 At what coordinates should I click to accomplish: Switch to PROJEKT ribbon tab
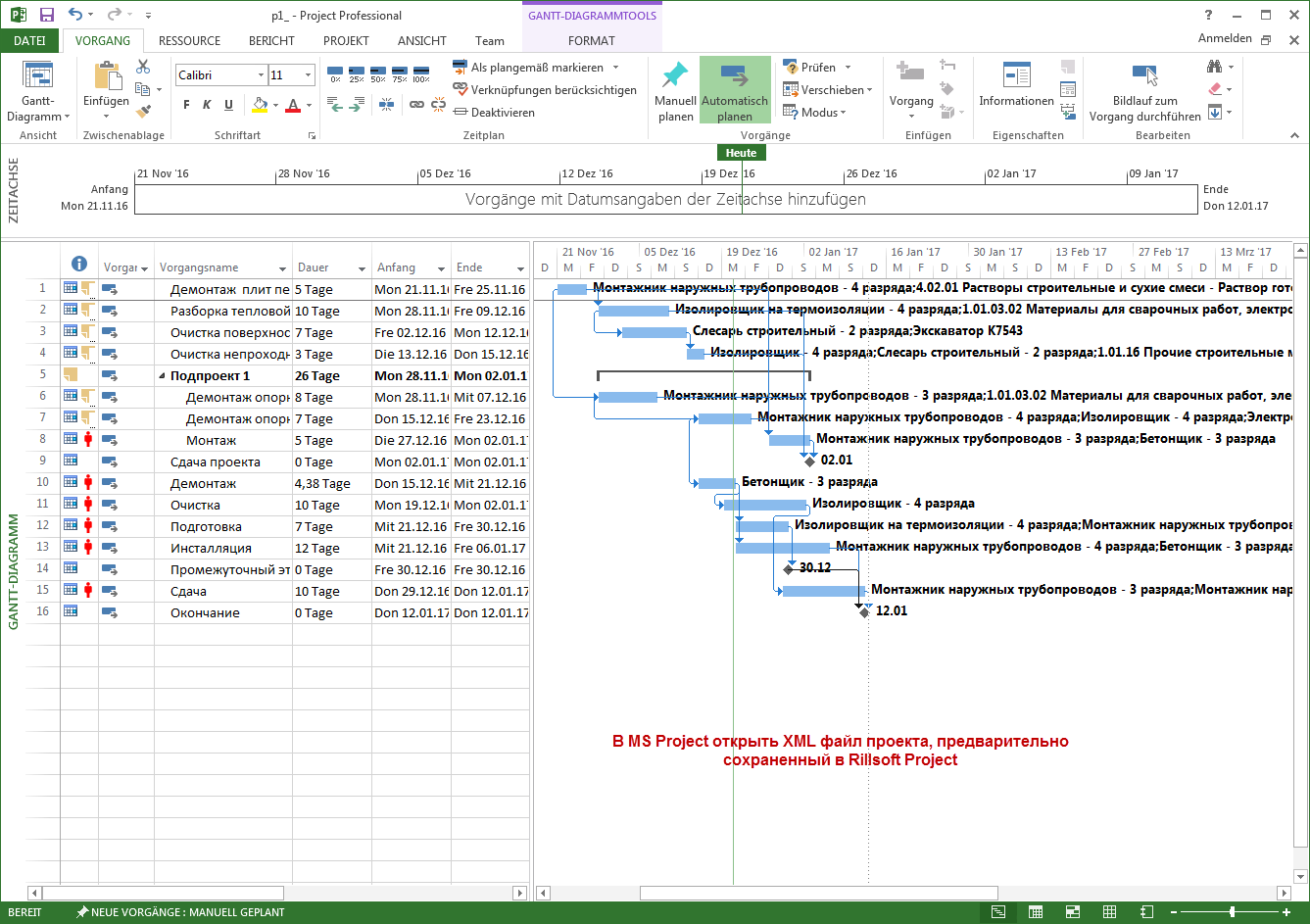pyautogui.click(x=346, y=41)
